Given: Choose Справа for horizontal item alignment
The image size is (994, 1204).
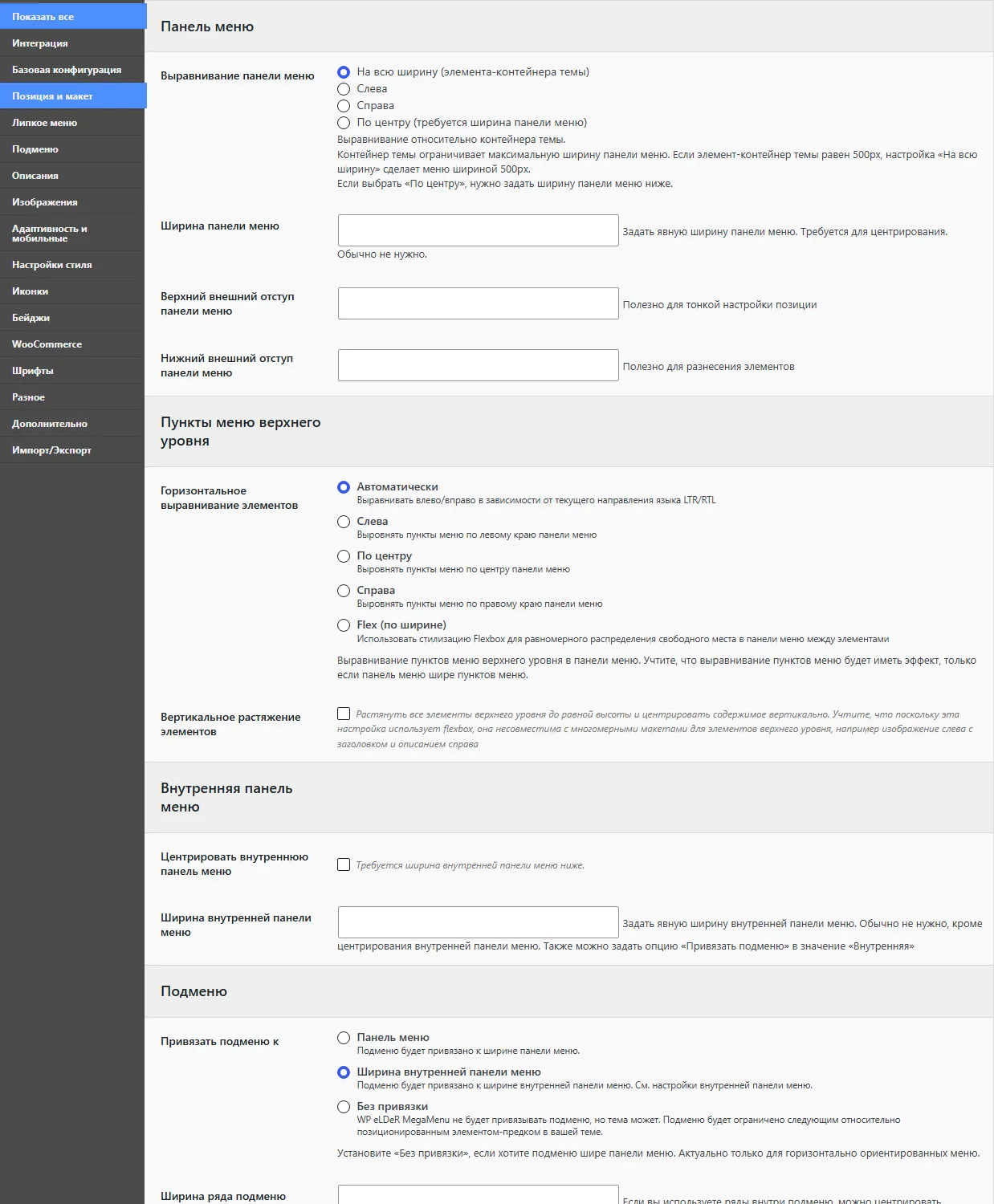Looking at the screenshot, I should [x=344, y=591].
